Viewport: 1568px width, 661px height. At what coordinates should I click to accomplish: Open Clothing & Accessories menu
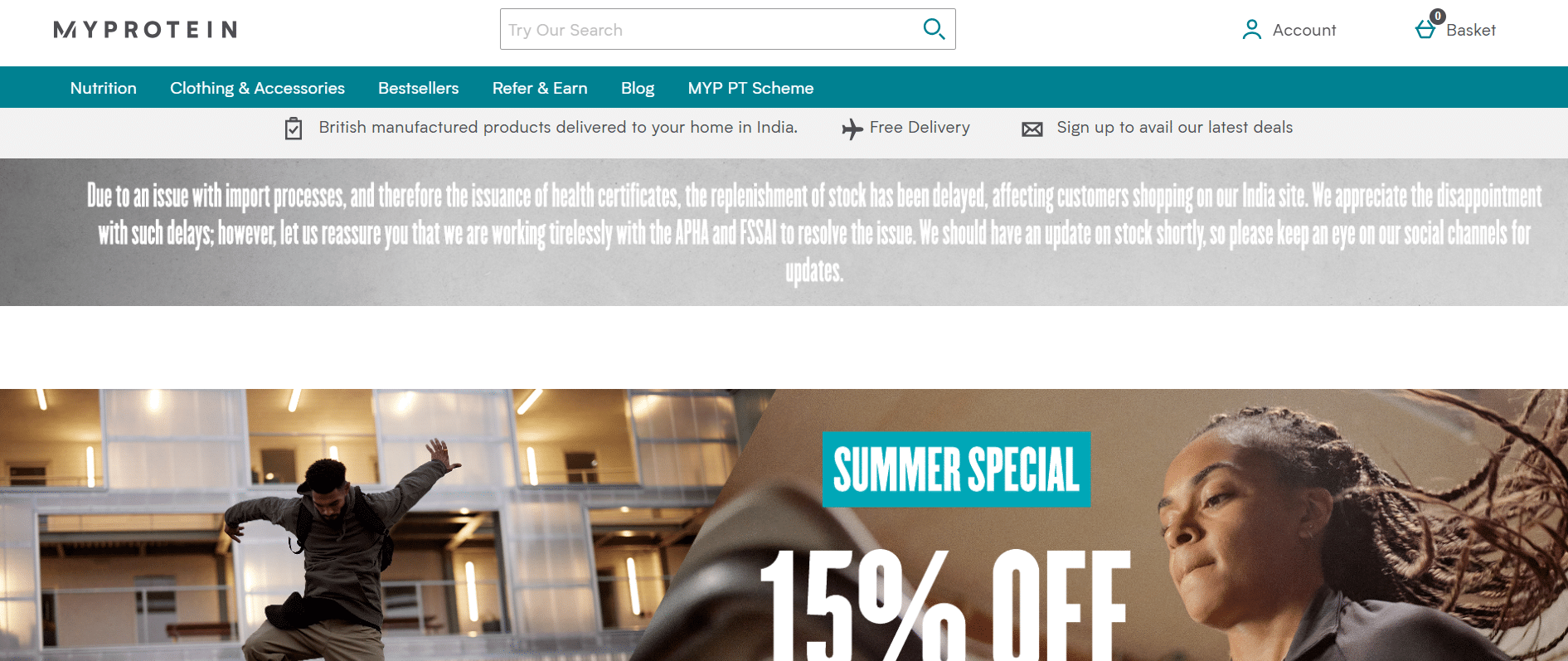click(257, 88)
